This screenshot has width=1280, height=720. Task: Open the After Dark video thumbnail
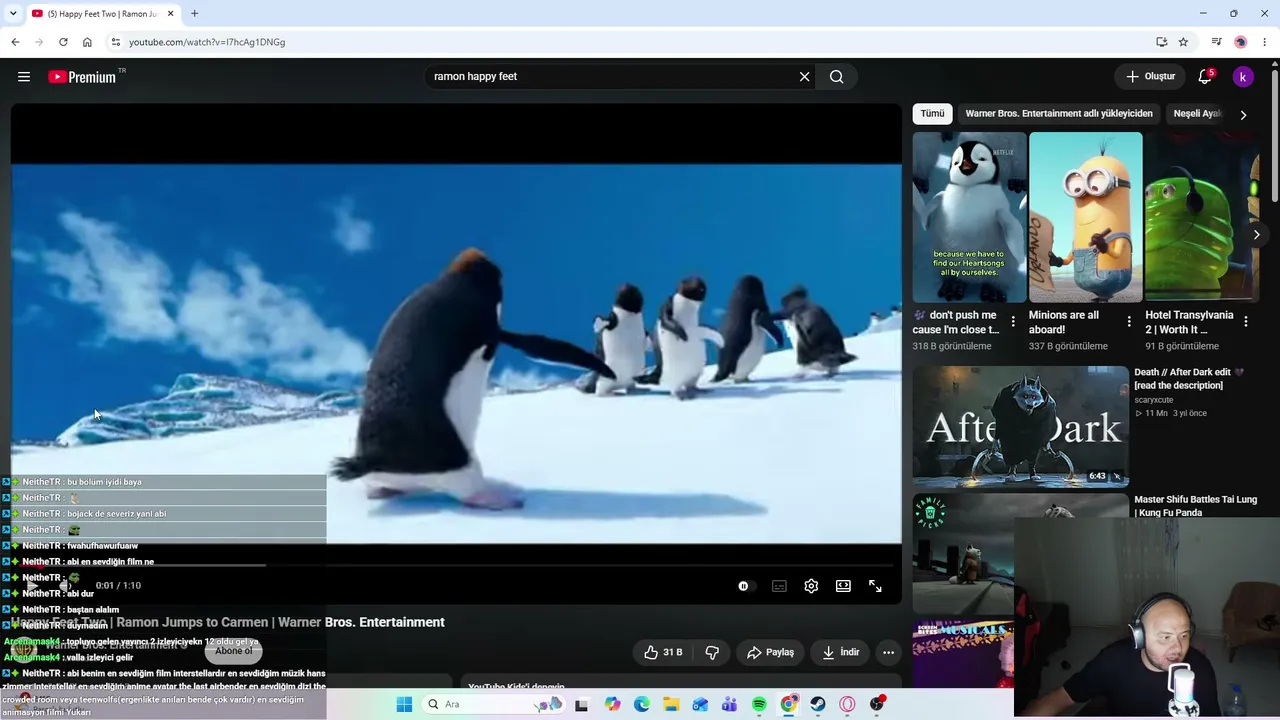click(x=1020, y=427)
